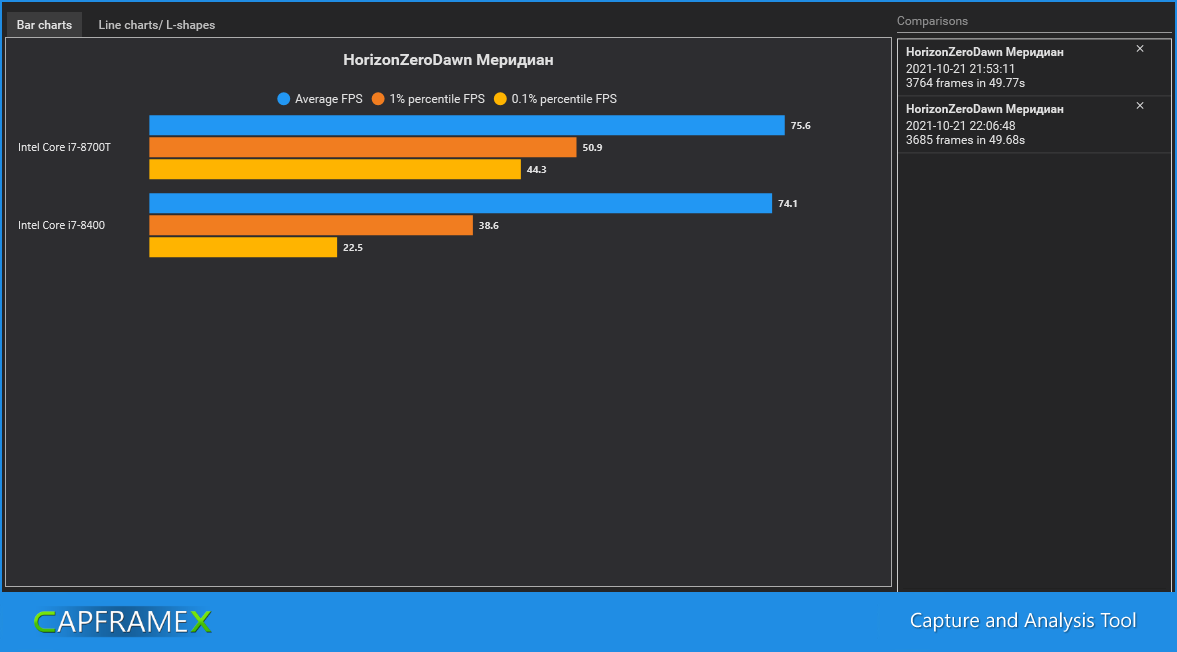This screenshot has width=1177, height=652.
Task: Click the i7-8400 Average FPS blue bar
Action: pyautogui.click(x=460, y=203)
